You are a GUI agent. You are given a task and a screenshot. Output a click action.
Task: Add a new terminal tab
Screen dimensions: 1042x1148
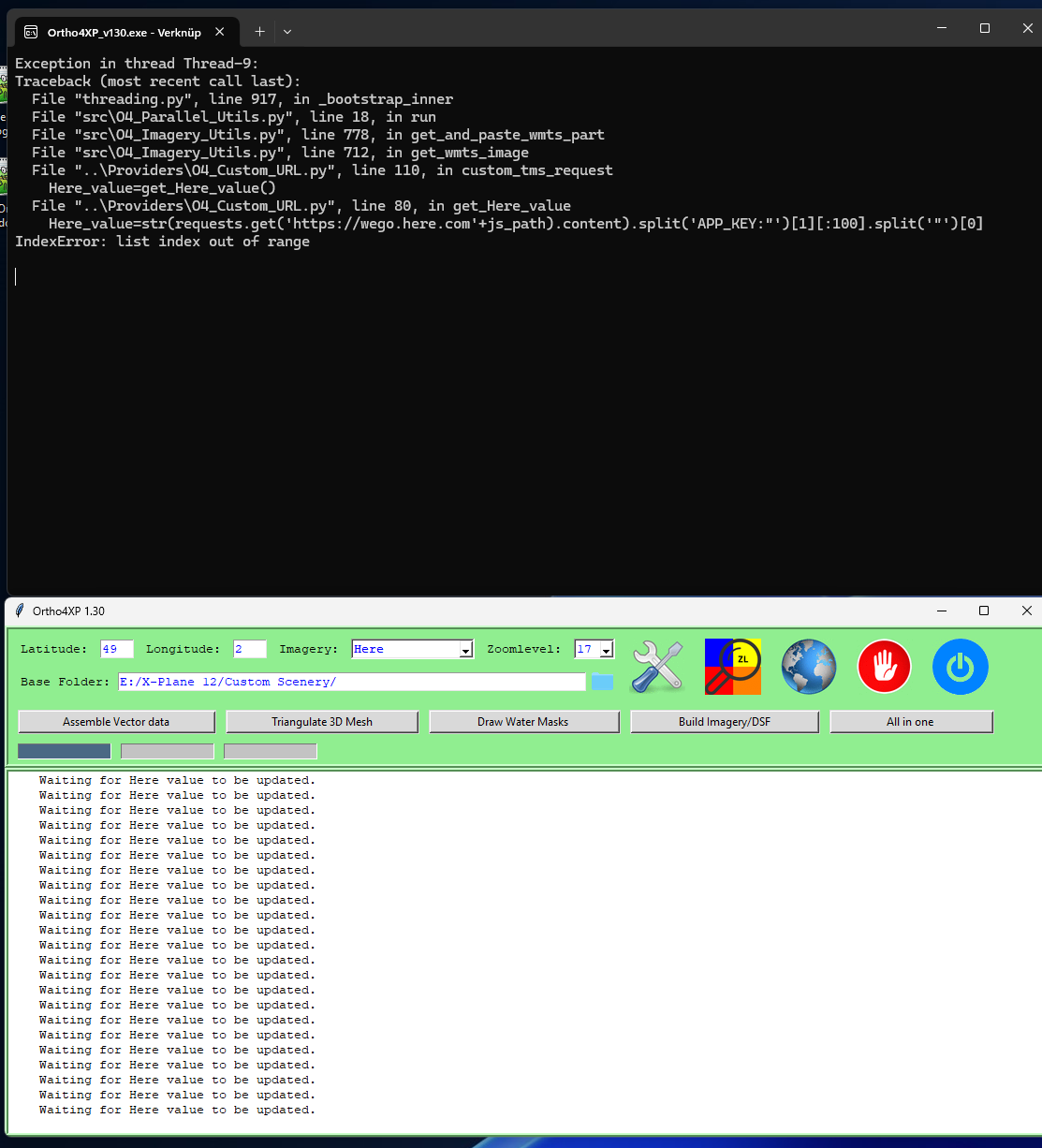pos(259,32)
